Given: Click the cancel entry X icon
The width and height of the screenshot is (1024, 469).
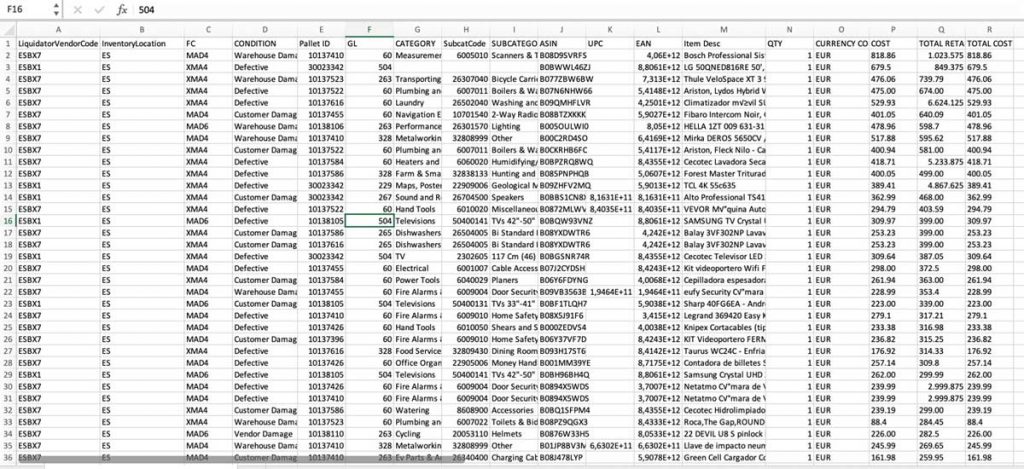Looking at the screenshot, I should tap(78, 9).
